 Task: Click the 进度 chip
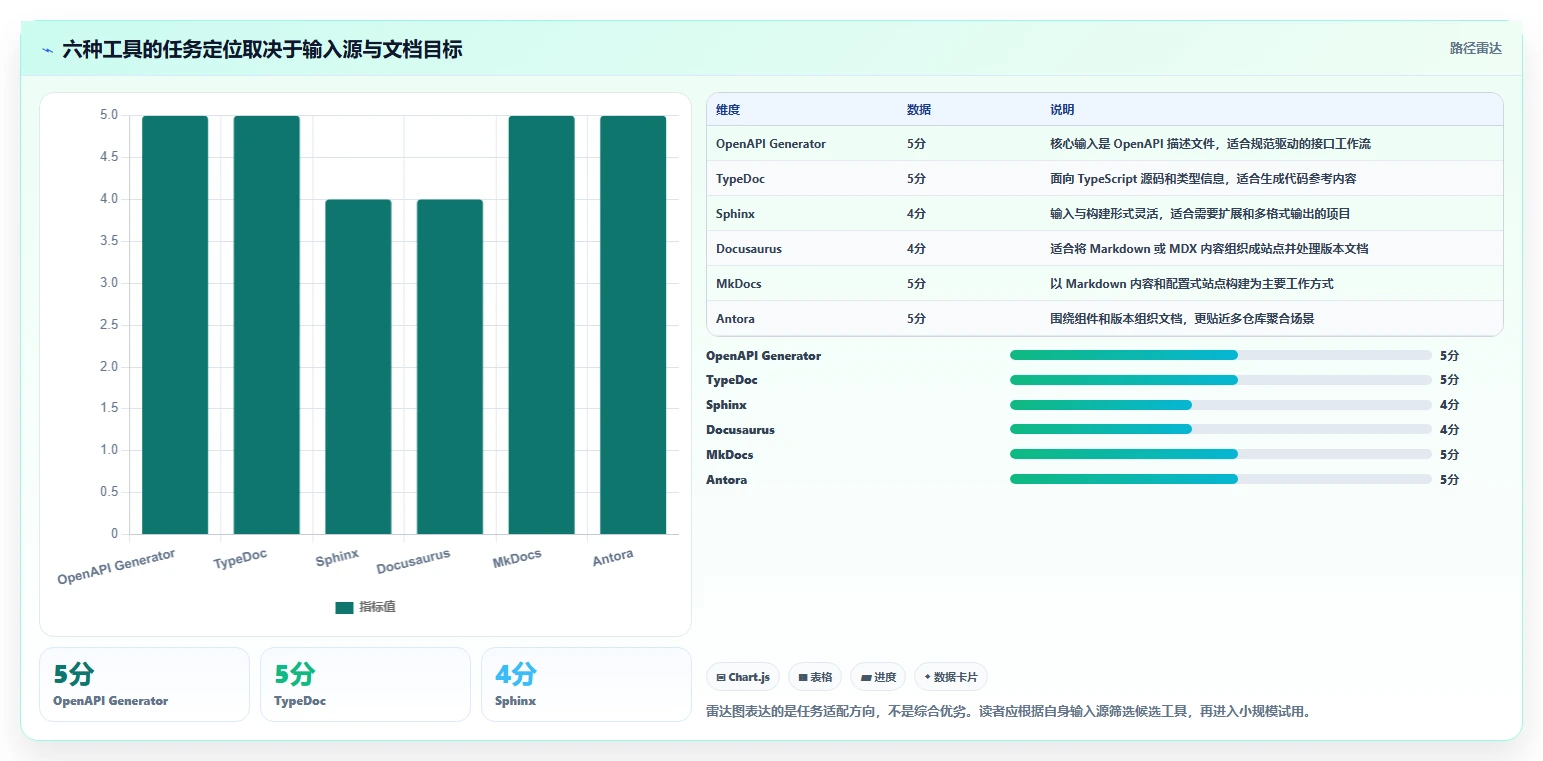(x=878, y=677)
